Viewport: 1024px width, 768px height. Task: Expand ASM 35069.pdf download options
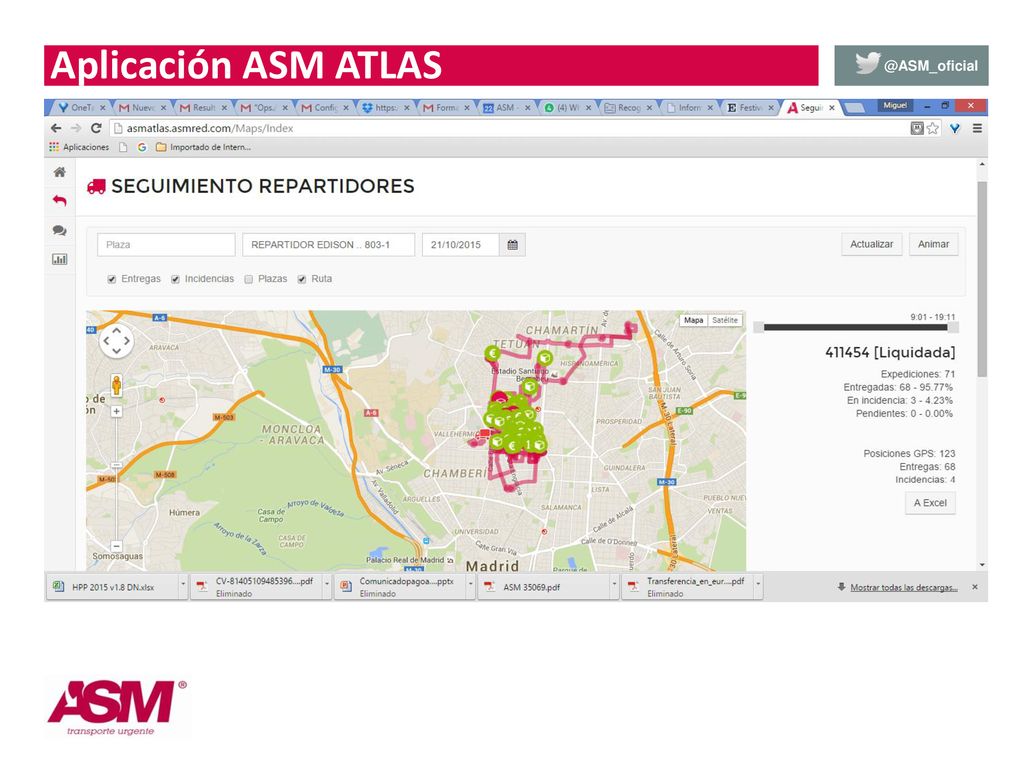coord(614,586)
